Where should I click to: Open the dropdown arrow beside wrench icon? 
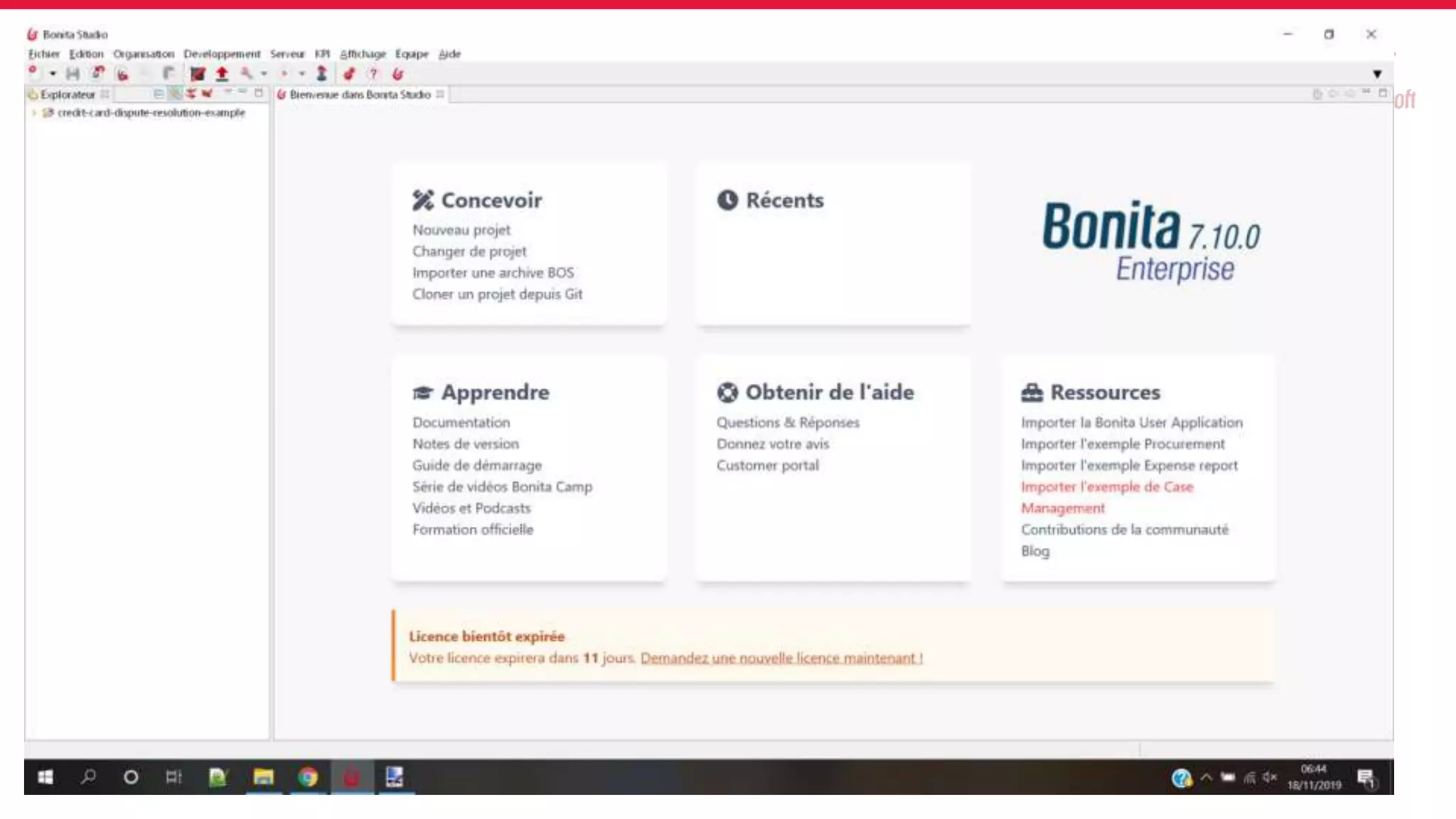pyautogui.click(x=264, y=74)
